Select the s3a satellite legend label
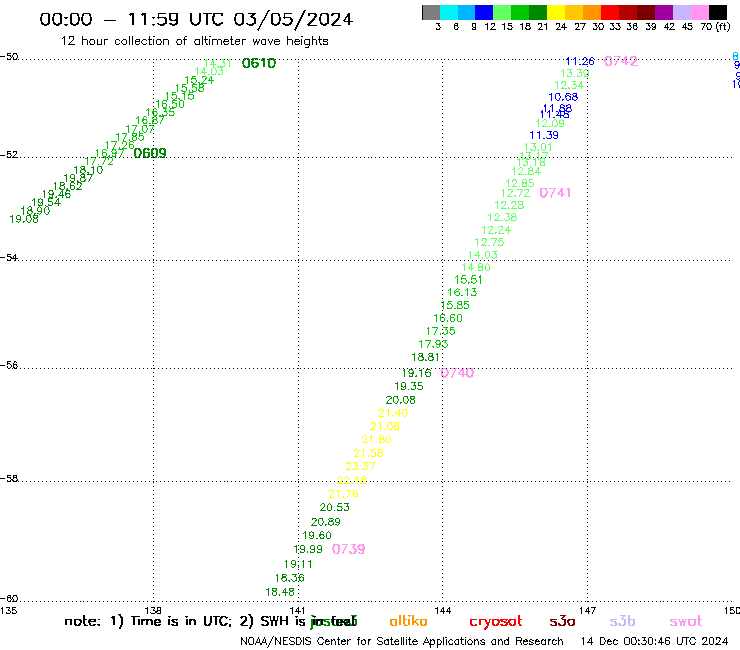 [x=563, y=621]
